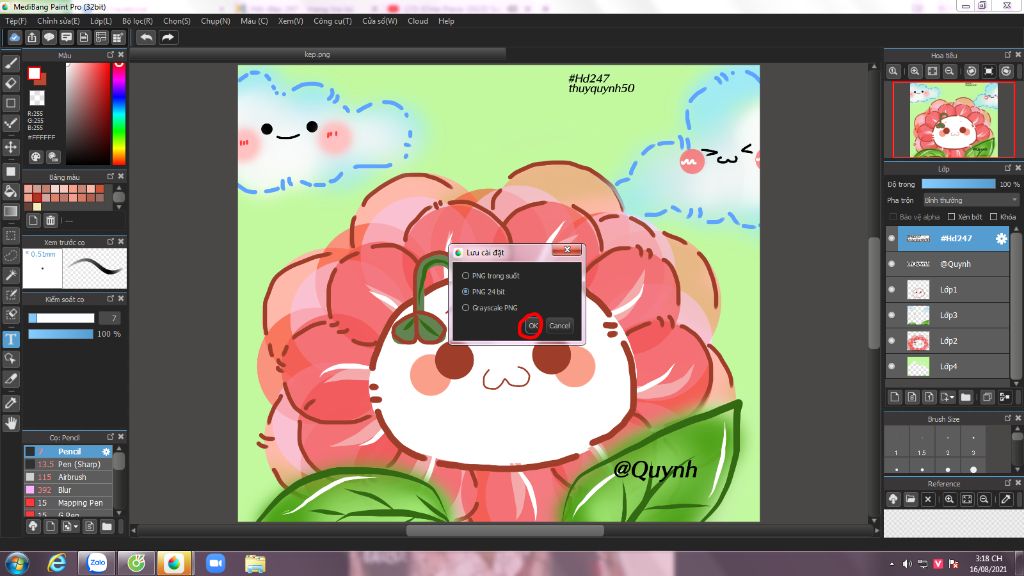Image resolution: width=1024 pixels, height=576 pixels.
Task: Enable the Khóa checkbox
Action: [x=994, y=217]
